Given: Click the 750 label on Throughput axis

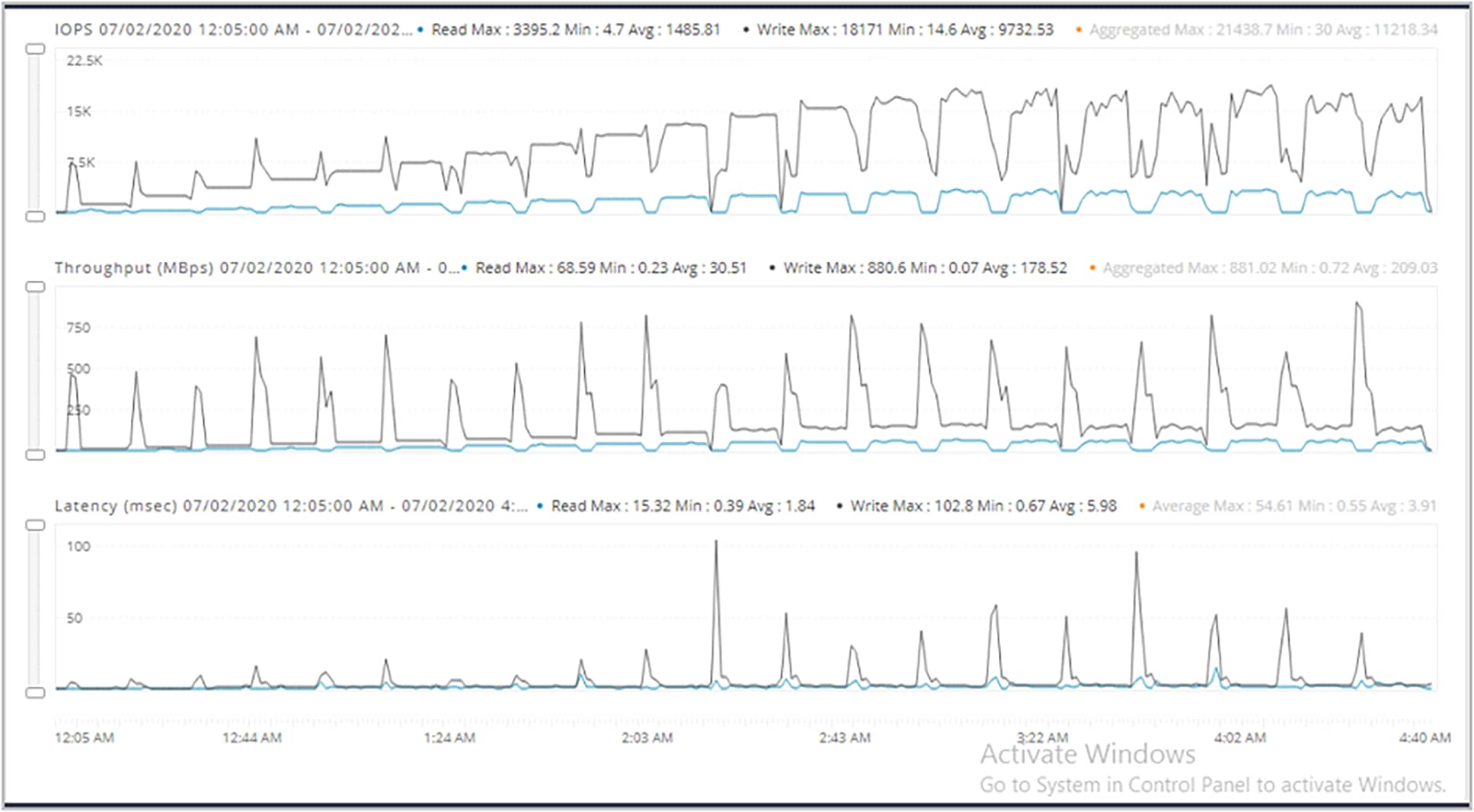Looking at the screenshot, I should tap(78, 328).
